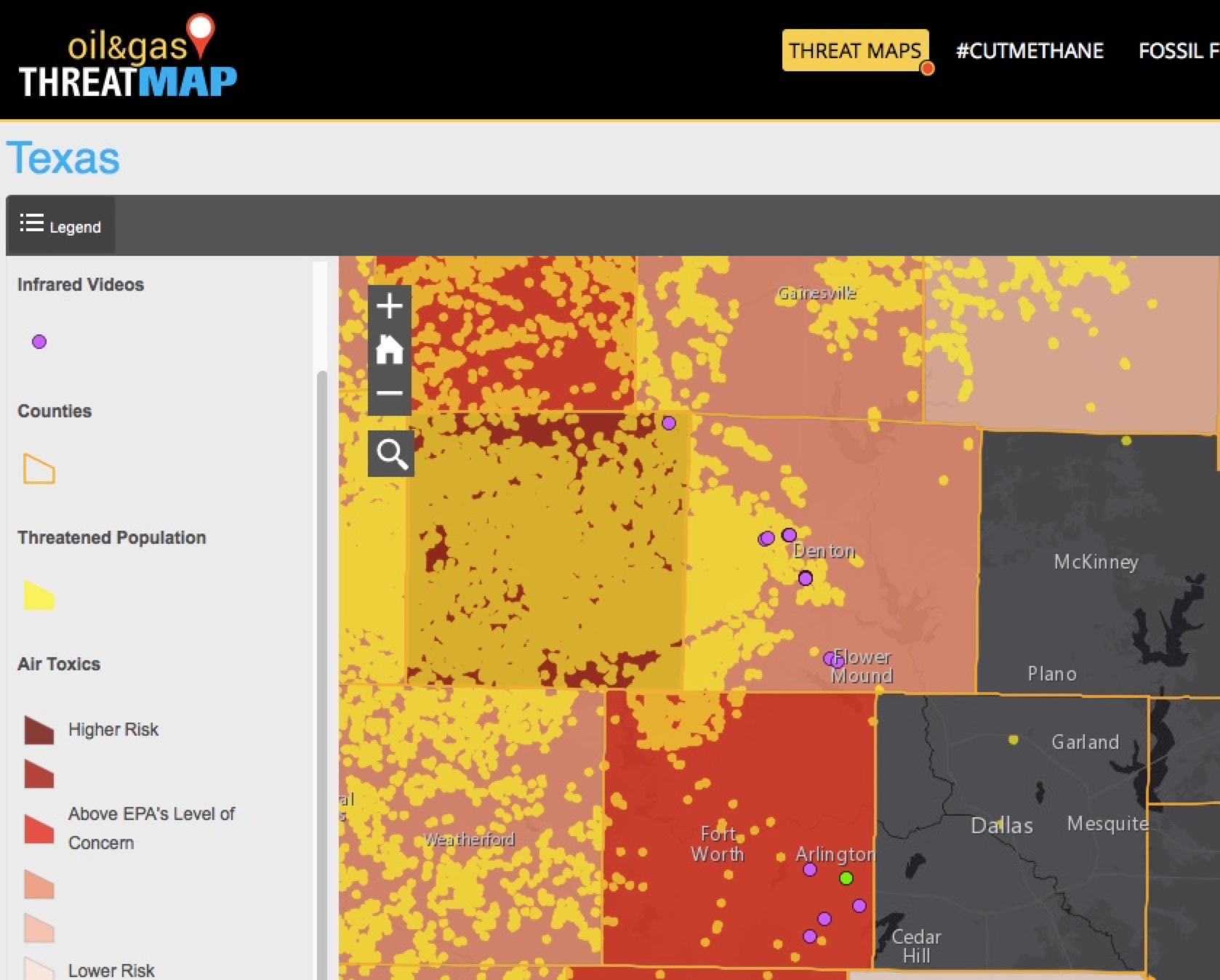Click the infrared video marker near Denton
The width and height of the screenshot is (1220, 980).
pos(805,578)
